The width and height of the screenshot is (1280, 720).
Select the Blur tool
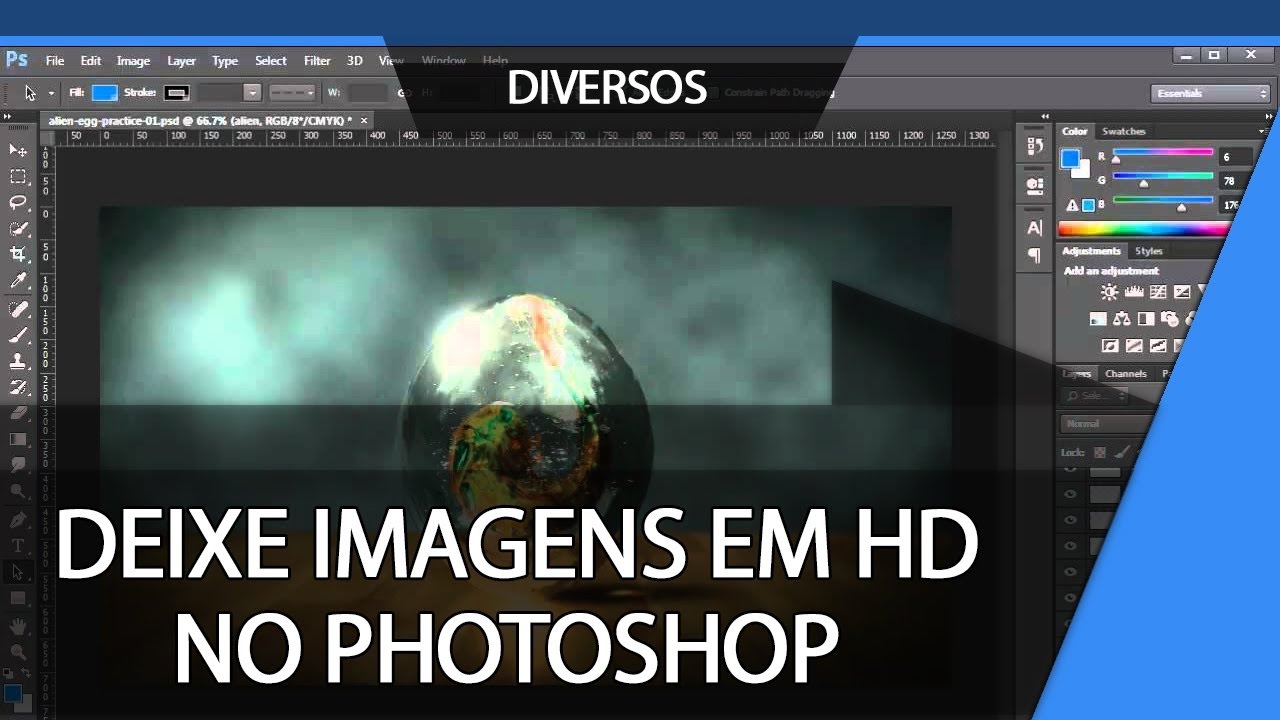tap(18, 465)
